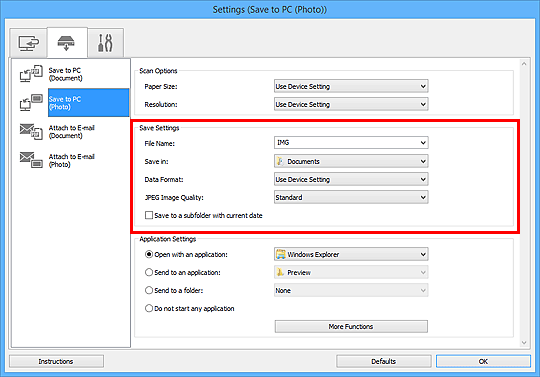
Task: Enable Save to a subfolder with current date
Action: [149, 216]
